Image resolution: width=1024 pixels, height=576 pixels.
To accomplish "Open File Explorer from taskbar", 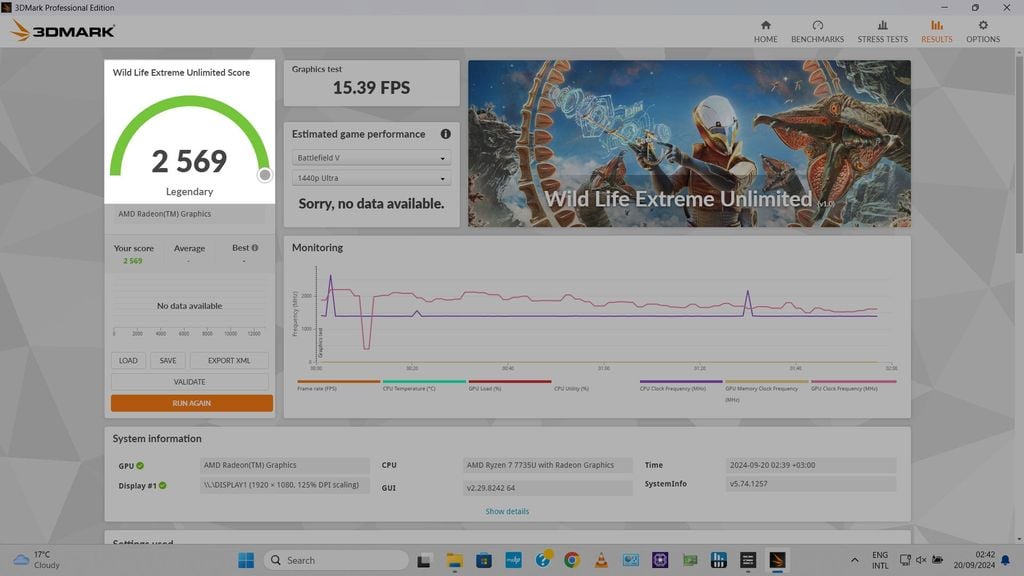I will click(454, 560).
